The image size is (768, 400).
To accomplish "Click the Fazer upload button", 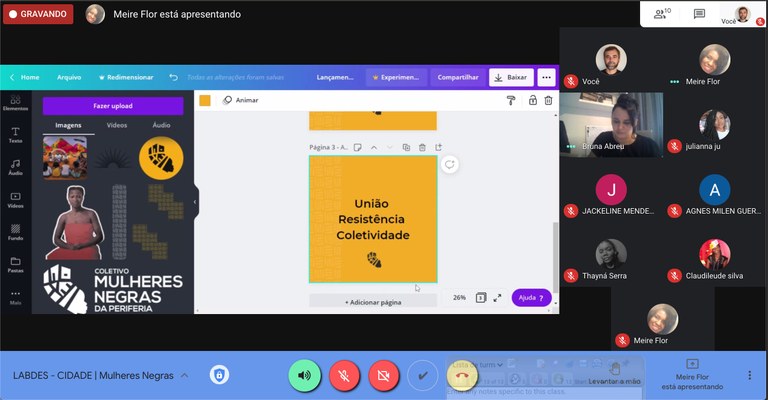I will pyautogui.click(x=113, y=105).
